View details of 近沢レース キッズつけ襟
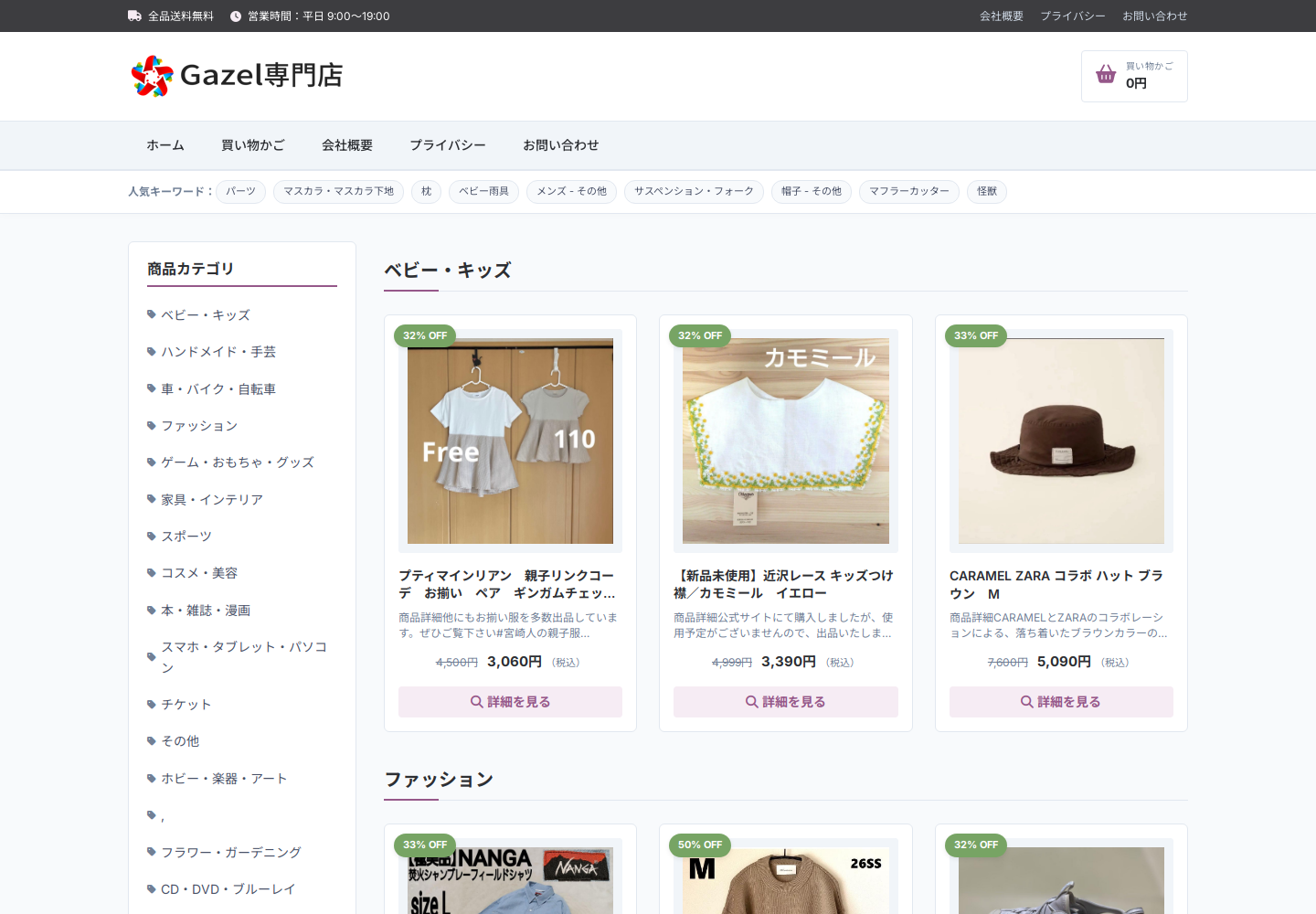 pyautogui.click(x=786, y=702)
